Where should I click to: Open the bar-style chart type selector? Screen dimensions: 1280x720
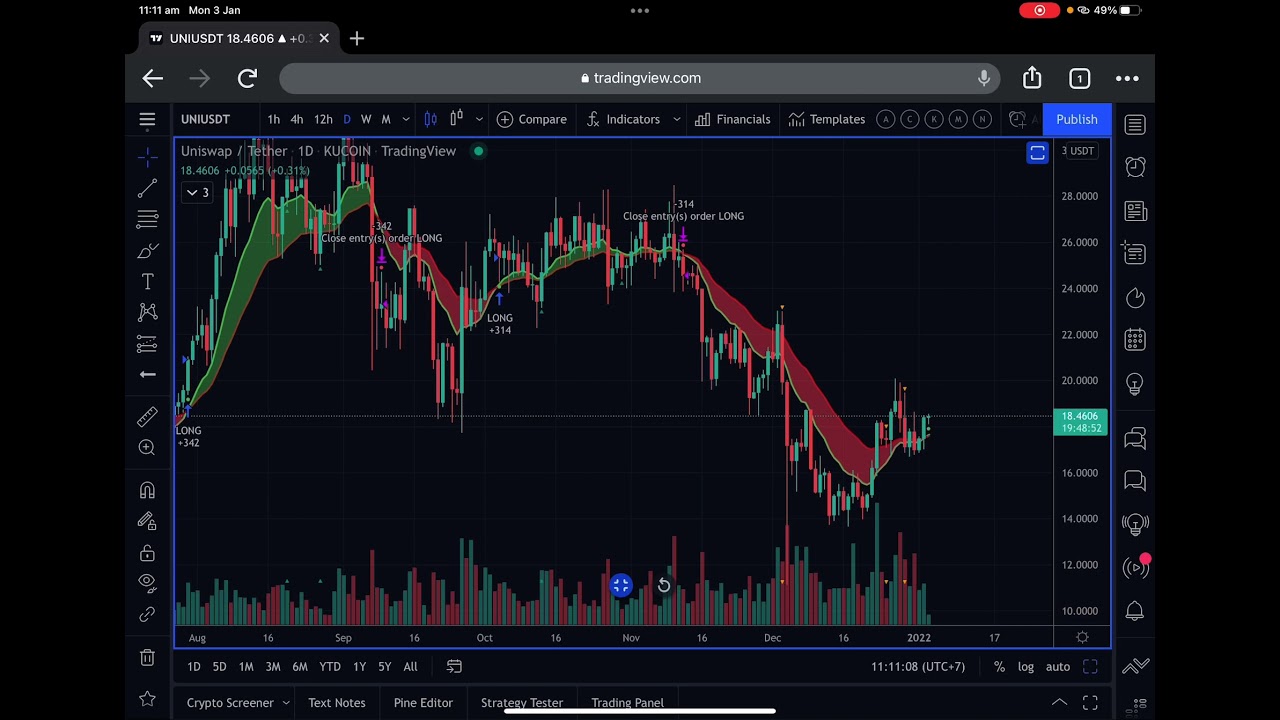(x=457, y=119)
